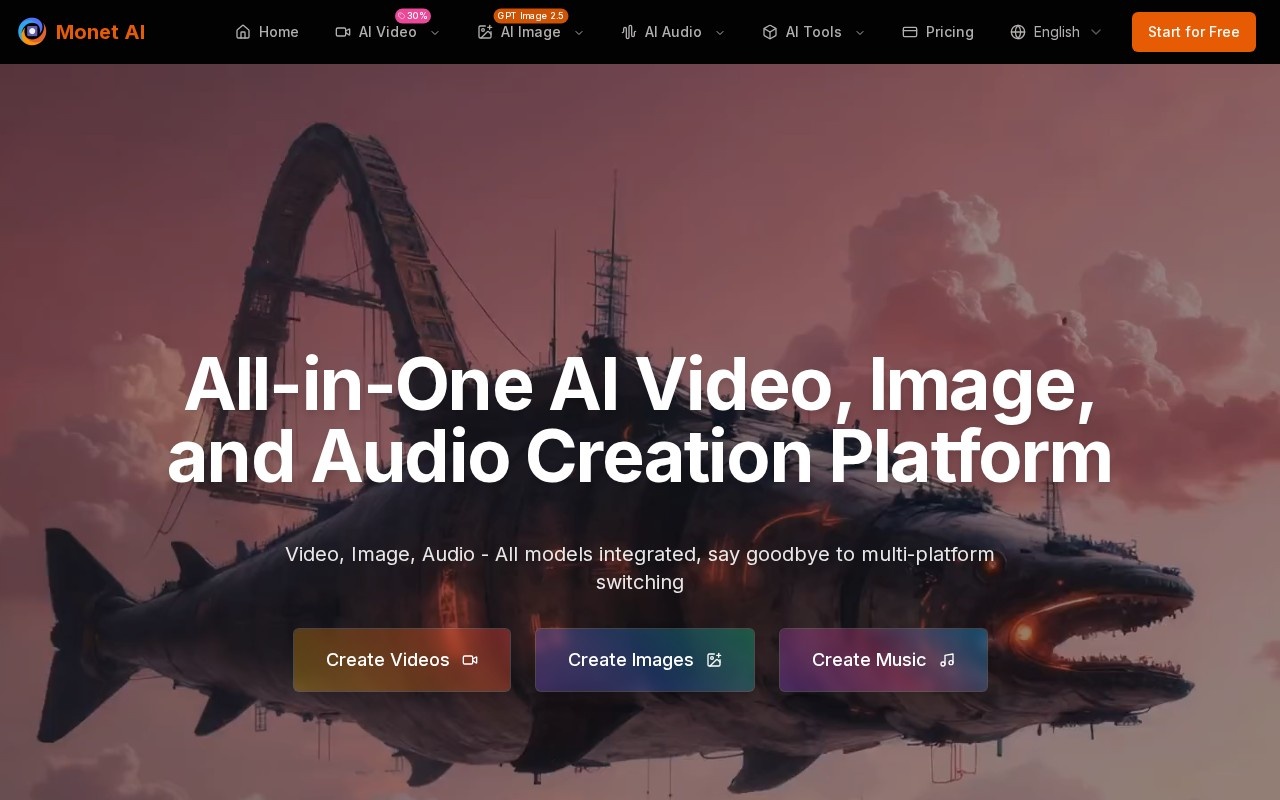
Task: Expand the AI Tools dropdown chevron
Action: point(860,32)
